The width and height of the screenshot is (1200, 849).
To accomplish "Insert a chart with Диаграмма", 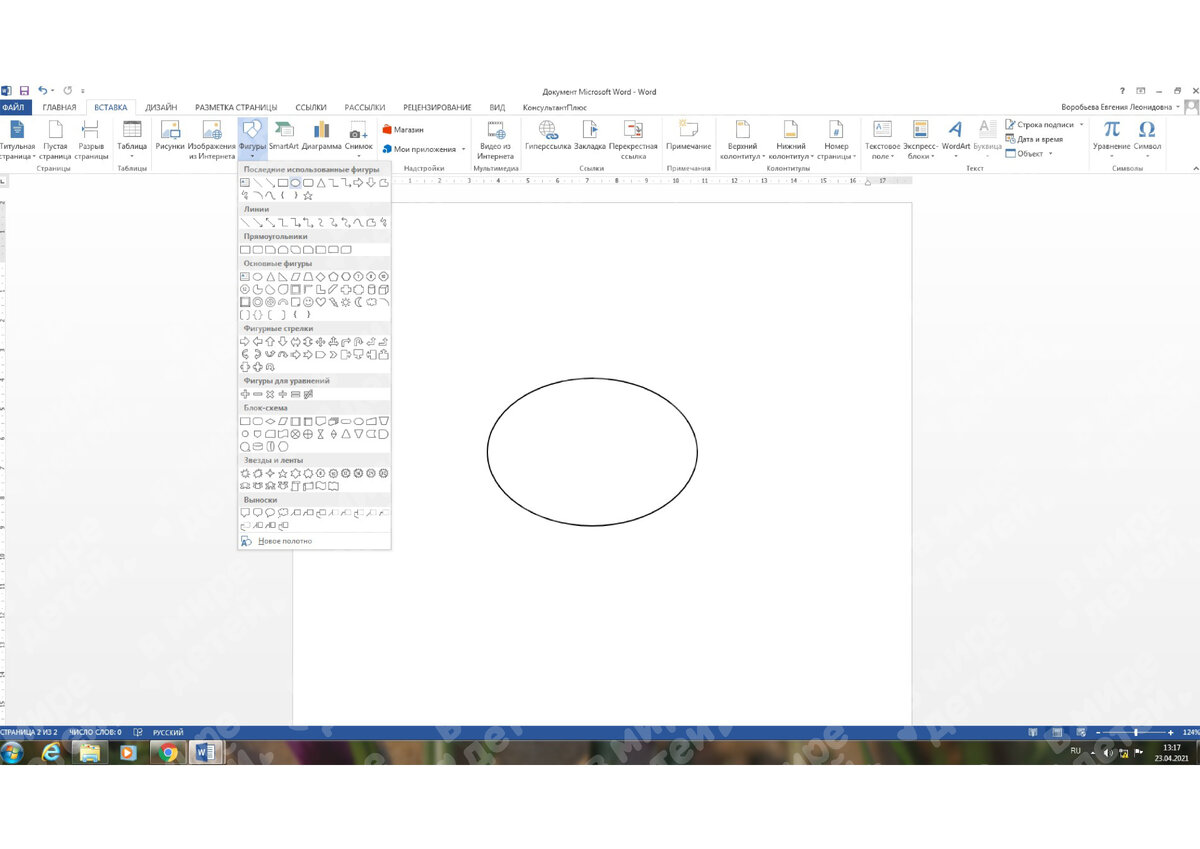I will pos(321,136).
